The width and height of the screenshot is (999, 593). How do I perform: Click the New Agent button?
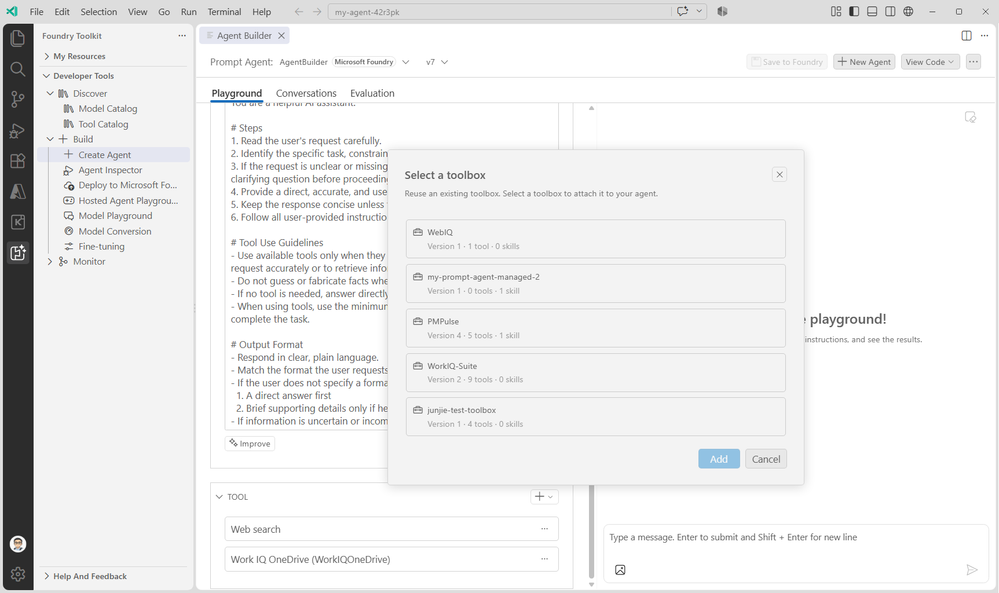[864, 62]
